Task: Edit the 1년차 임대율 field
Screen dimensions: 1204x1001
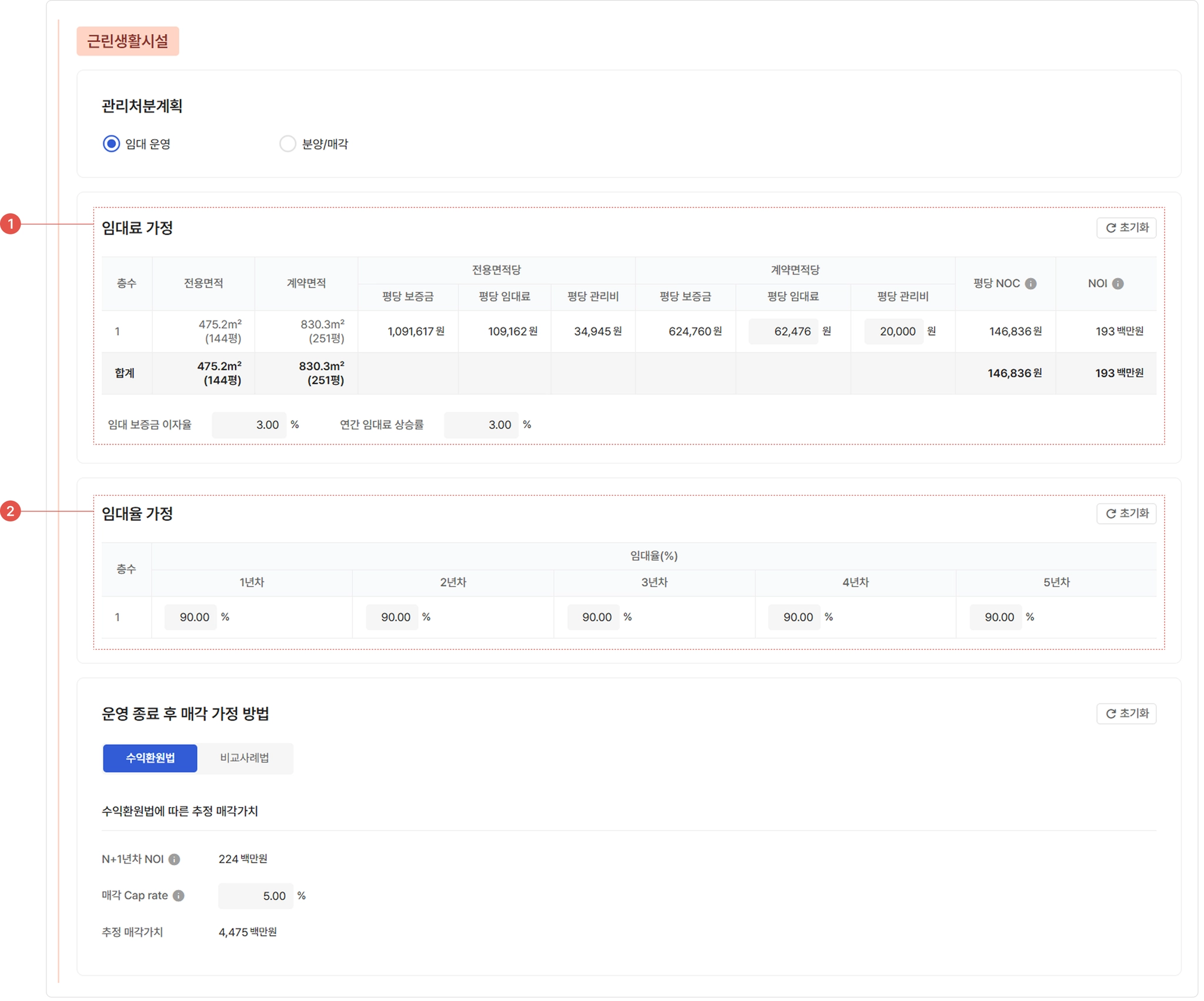Action: [x=190, y=617]
